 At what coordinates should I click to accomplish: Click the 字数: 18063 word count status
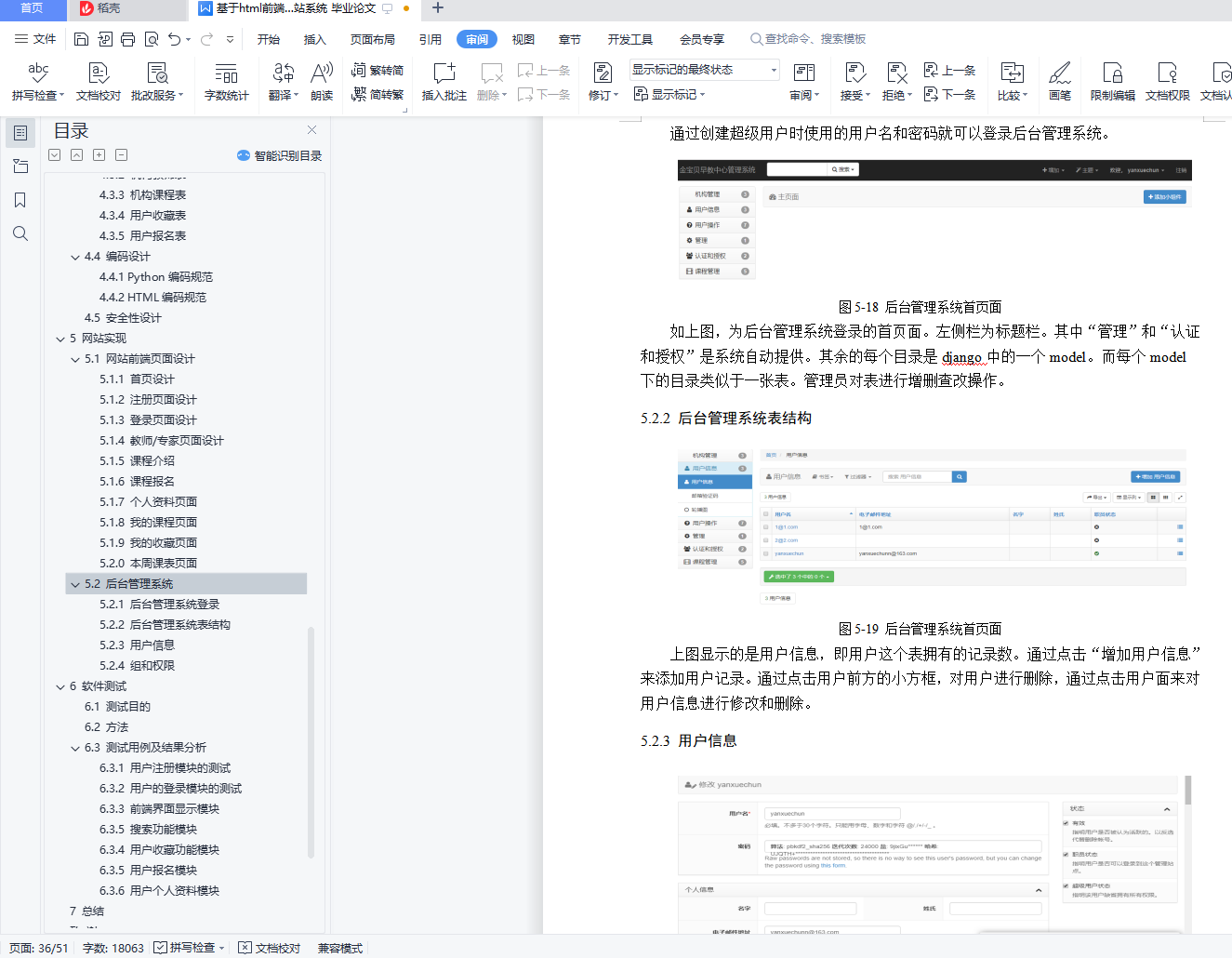pyautogui.click(x=113, y=948)
